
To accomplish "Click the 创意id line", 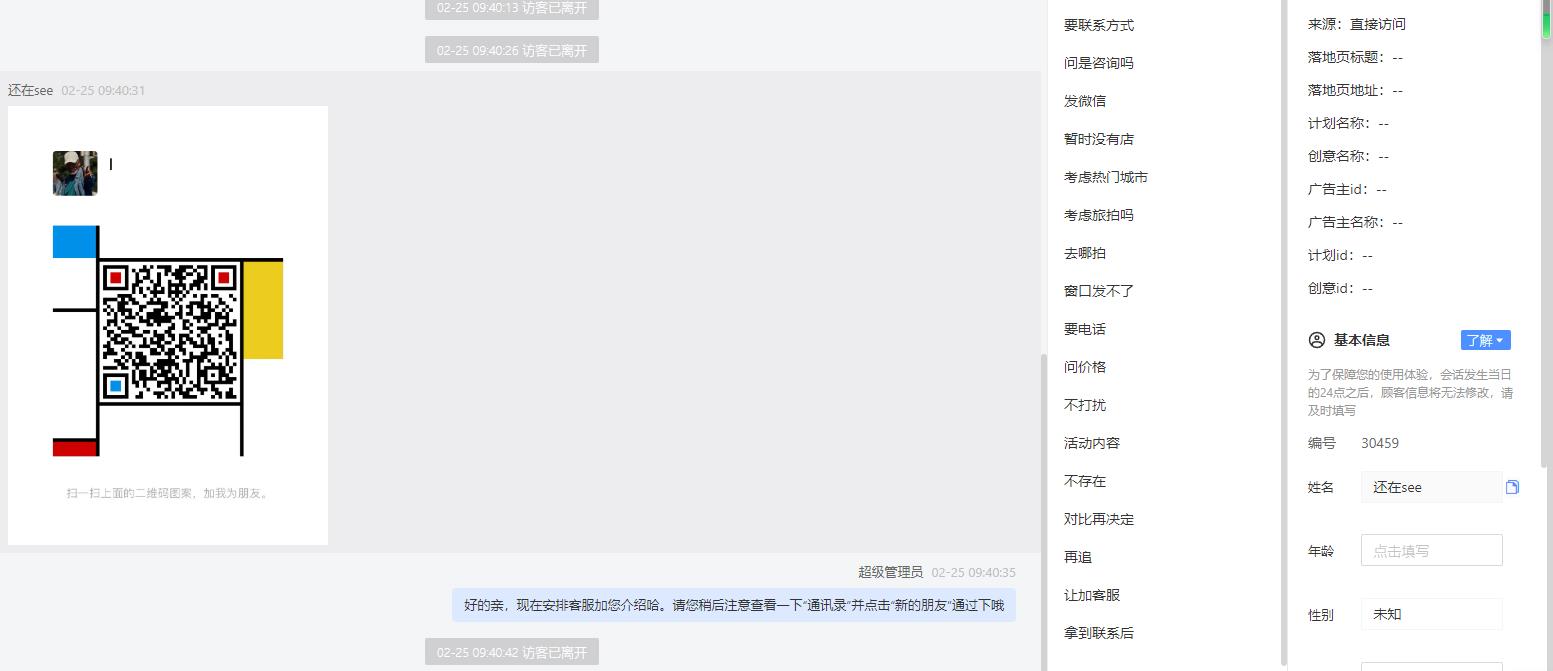I will 1340,288.
